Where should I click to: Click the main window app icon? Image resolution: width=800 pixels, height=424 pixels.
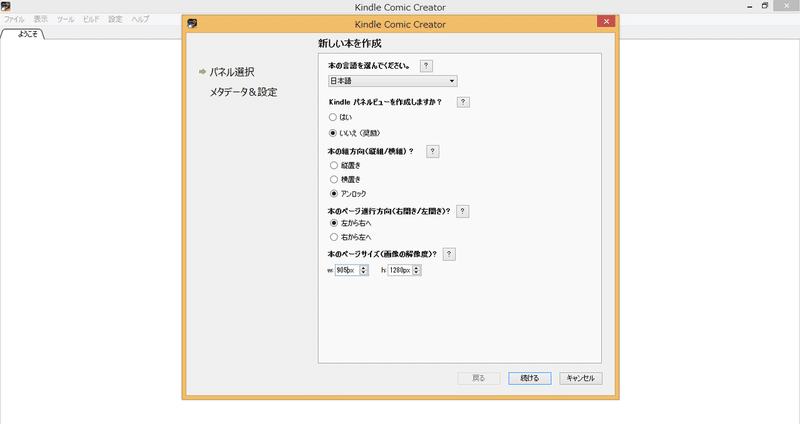6,6
